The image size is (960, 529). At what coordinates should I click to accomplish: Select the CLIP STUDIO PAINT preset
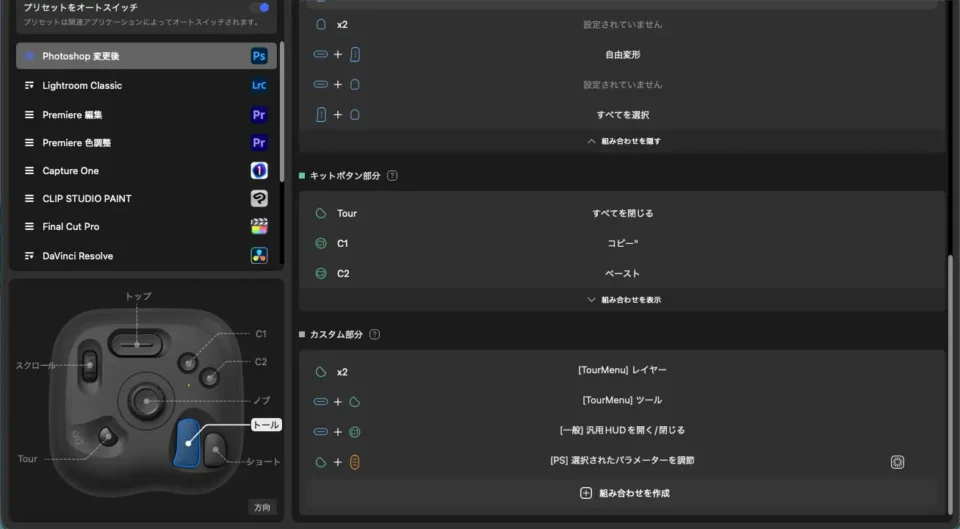point(146,198)
